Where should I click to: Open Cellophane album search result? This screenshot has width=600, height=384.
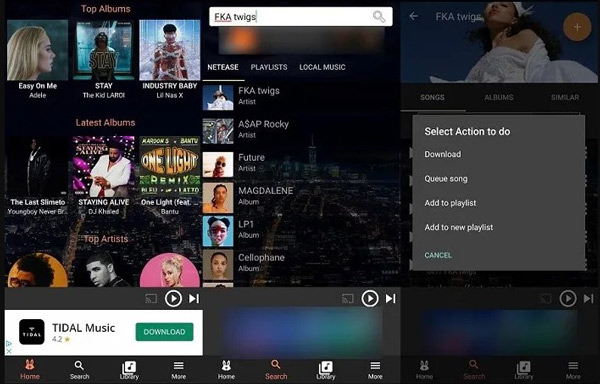301,264
